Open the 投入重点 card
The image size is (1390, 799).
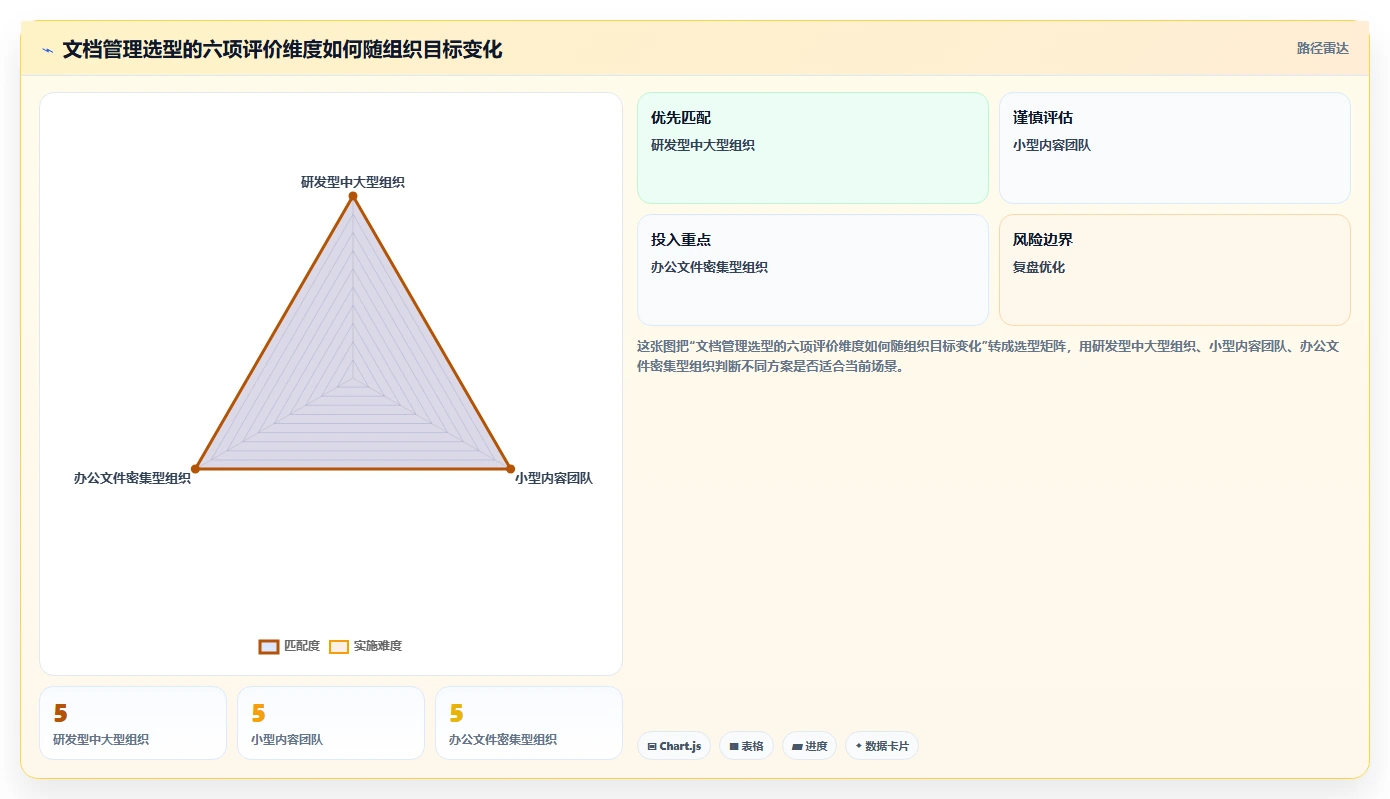[x=813, y=270]
